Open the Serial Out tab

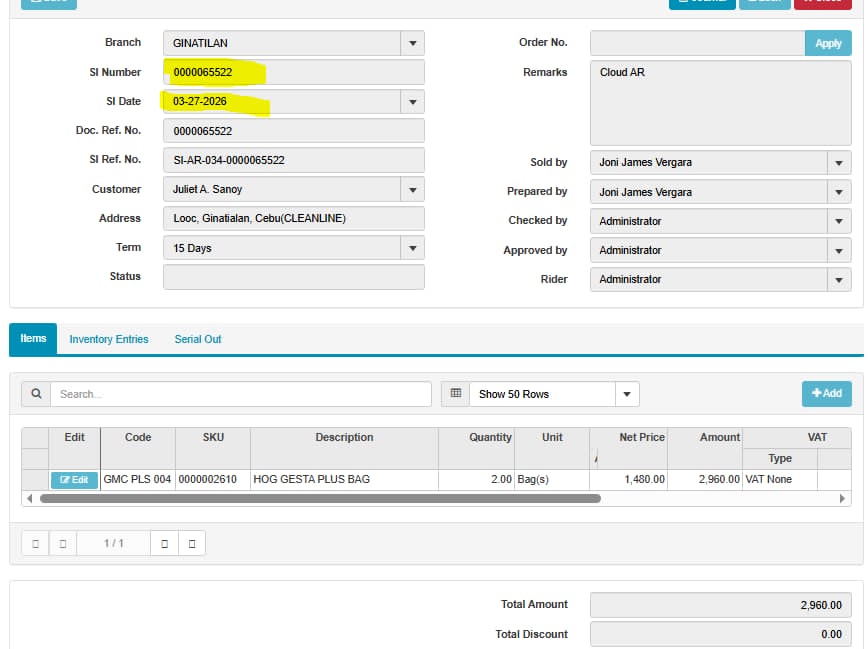(198, 340)
